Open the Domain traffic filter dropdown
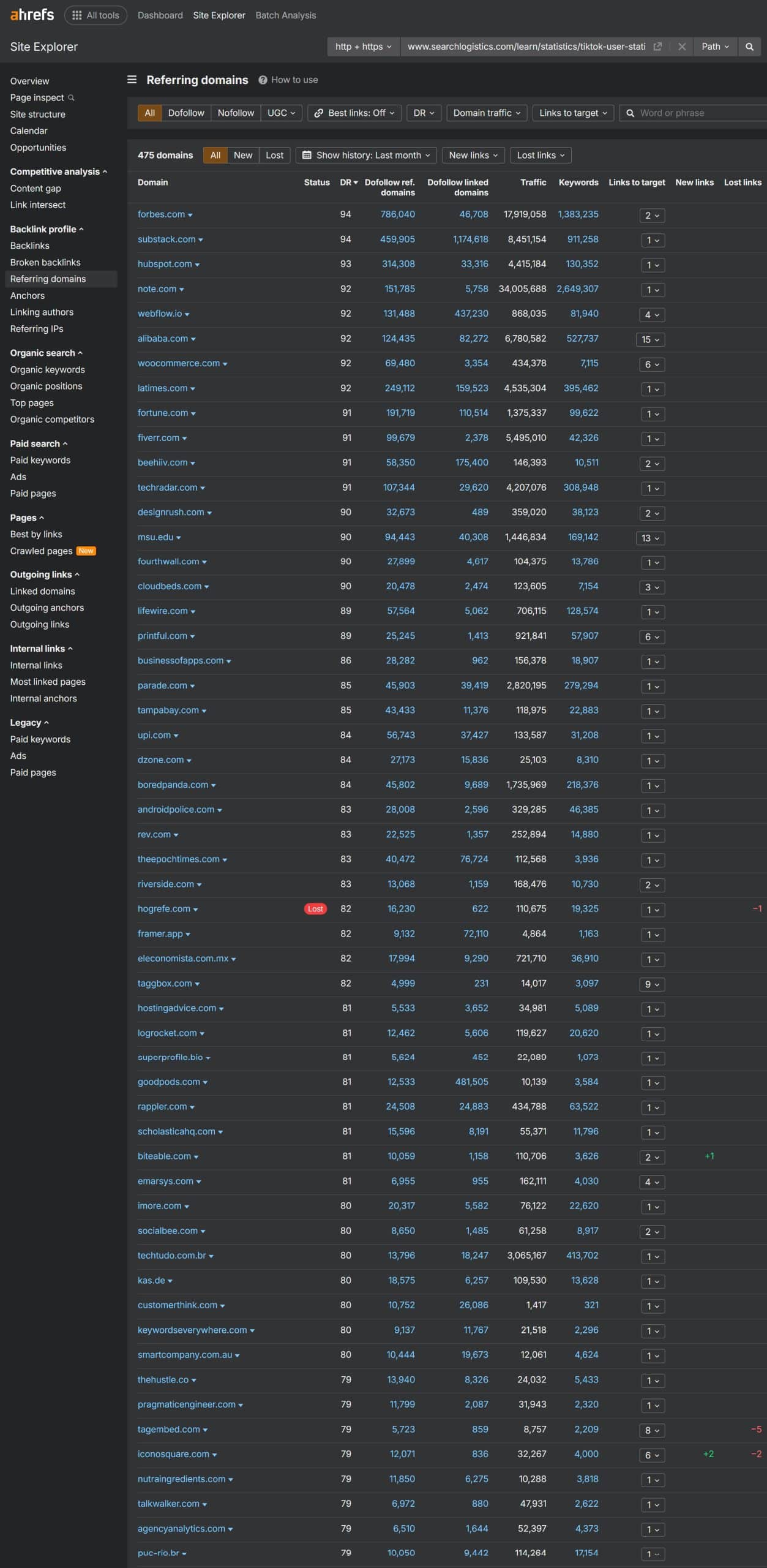767x1568 pixels. (x=487, y=113)
